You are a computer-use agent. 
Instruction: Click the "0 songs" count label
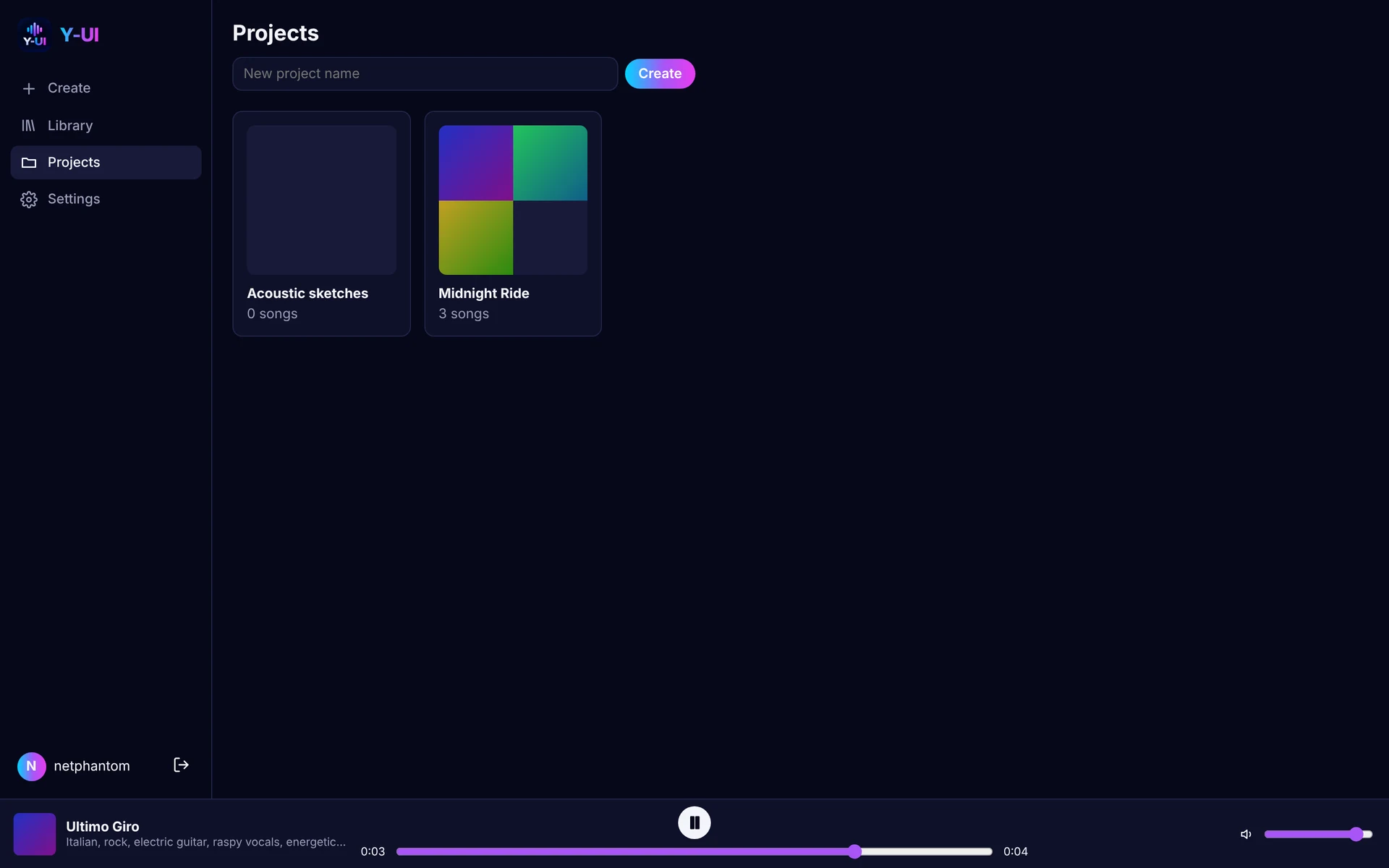click(x=272, y=314)
